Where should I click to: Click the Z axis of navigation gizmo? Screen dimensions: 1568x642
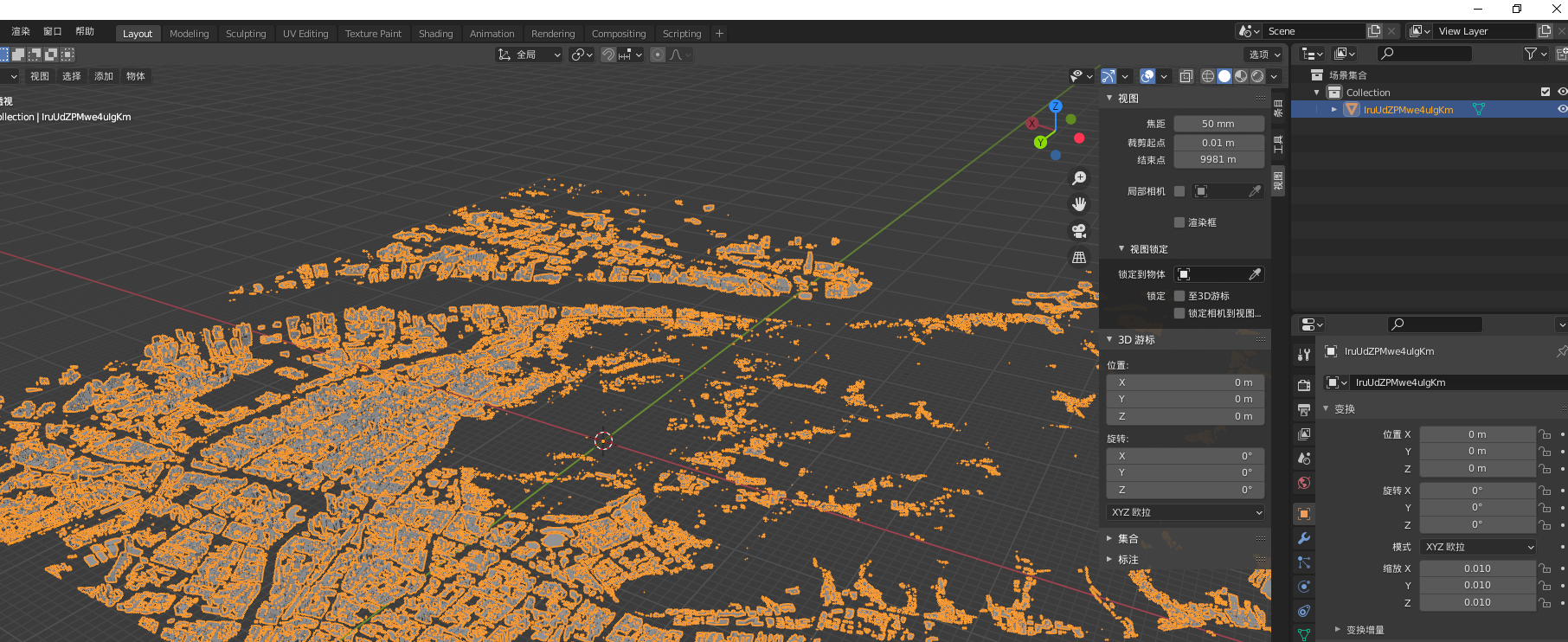tap(1056, 106)
